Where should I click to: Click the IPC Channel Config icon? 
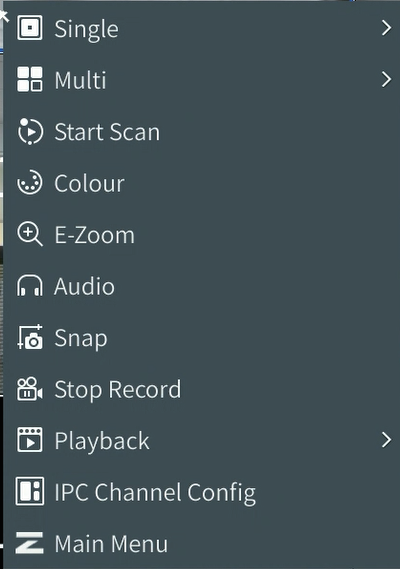click(x=30, y=491)
